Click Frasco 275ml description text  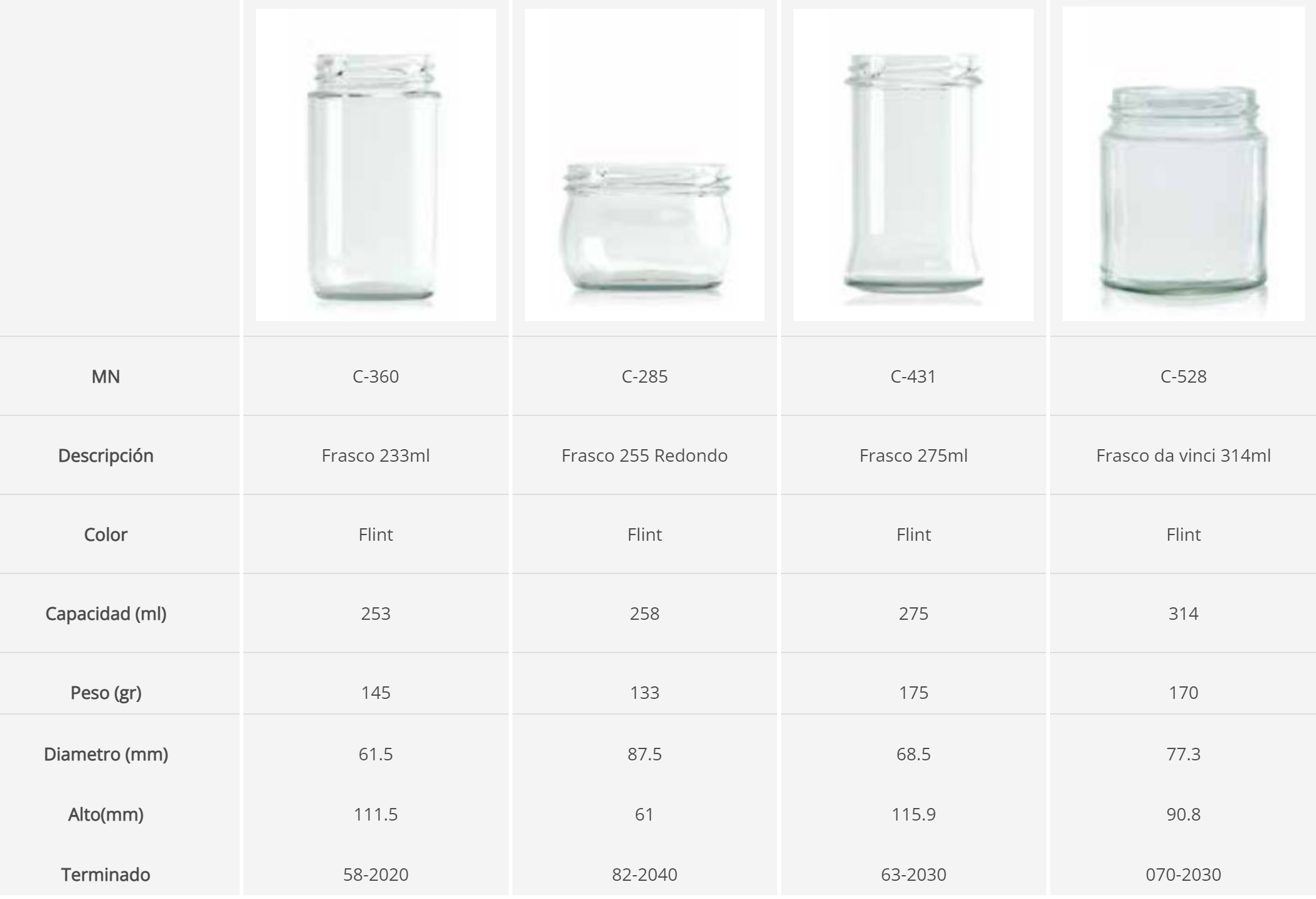point(913,455)
